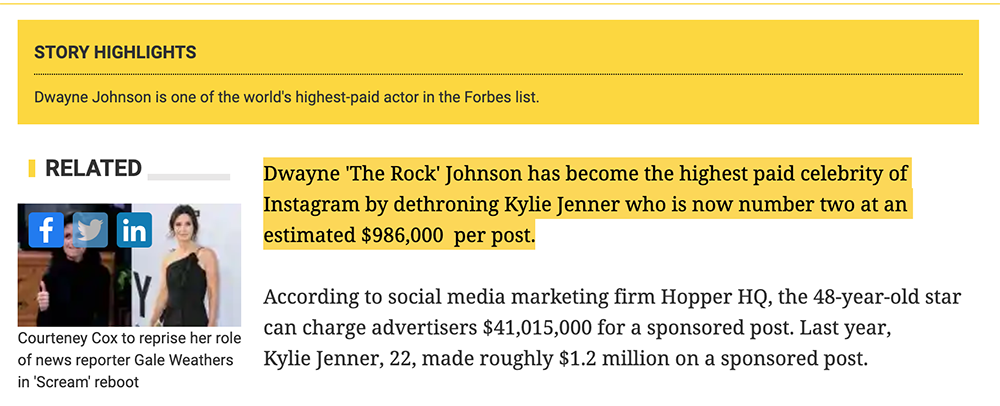Open the Courteney Cox related story thumbnail
This screenshot has width=1000, height=406.
click(129, 265)
